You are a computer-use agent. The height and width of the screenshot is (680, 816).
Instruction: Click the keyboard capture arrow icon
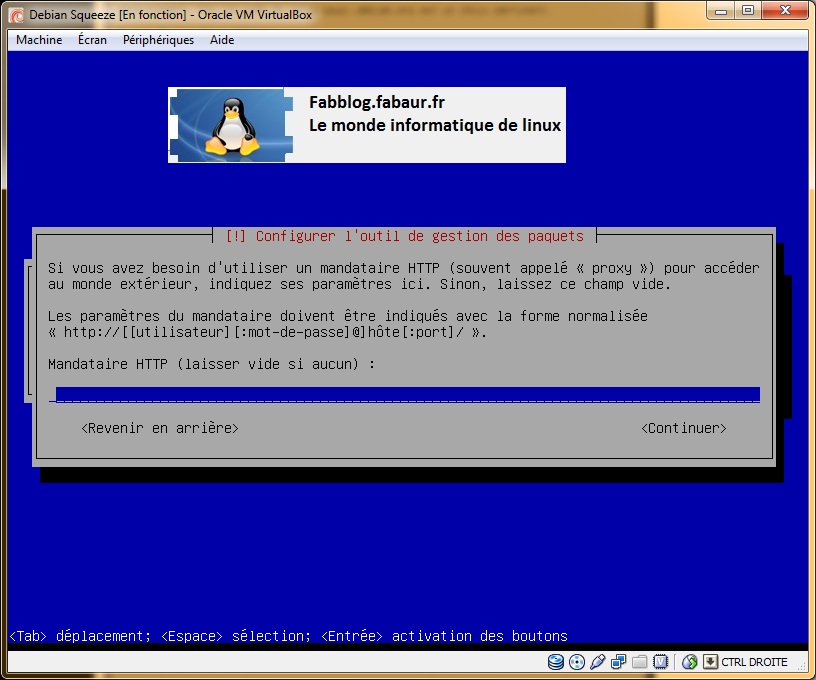(710, 662)
